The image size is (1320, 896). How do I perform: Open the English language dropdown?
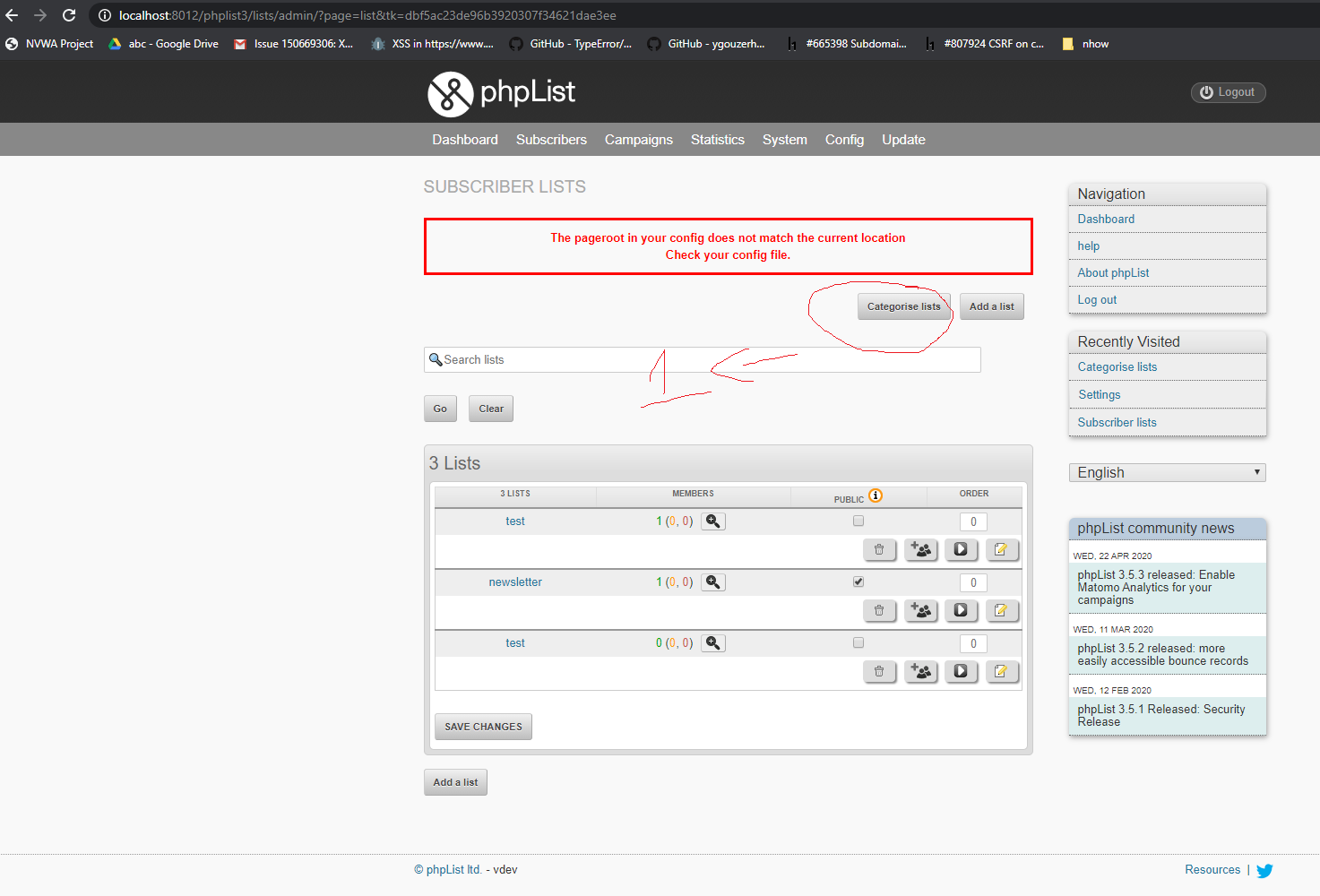[1167, 472]
